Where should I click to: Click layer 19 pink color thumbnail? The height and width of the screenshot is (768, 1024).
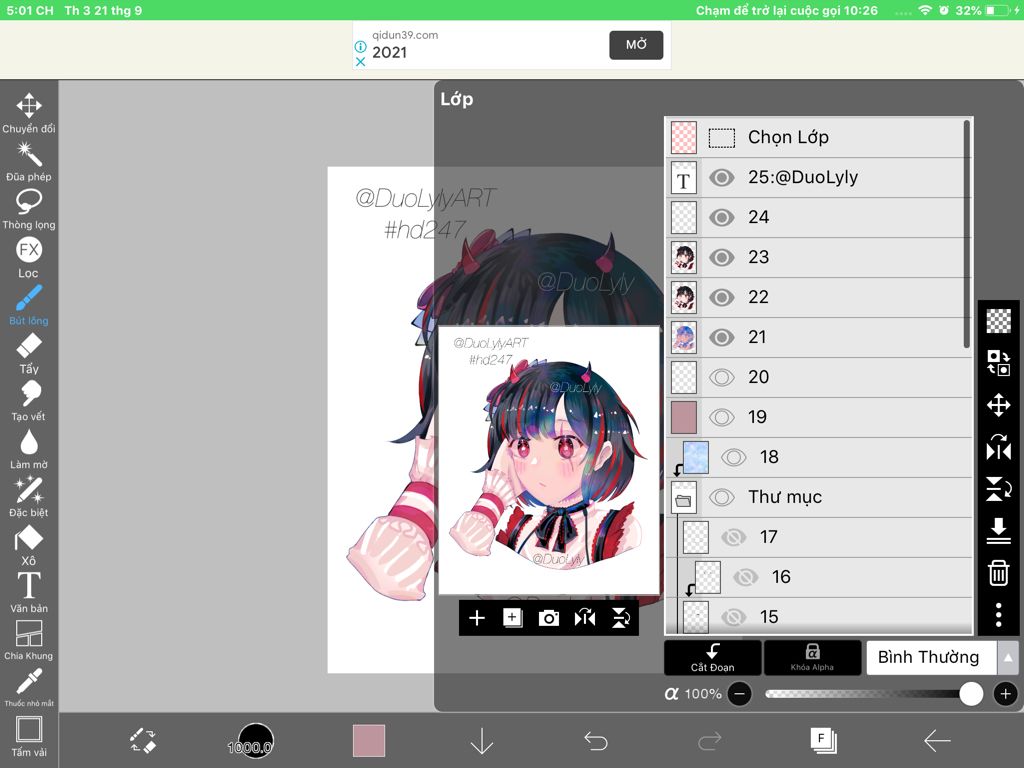pyautogui.click(x=684, y=417)
